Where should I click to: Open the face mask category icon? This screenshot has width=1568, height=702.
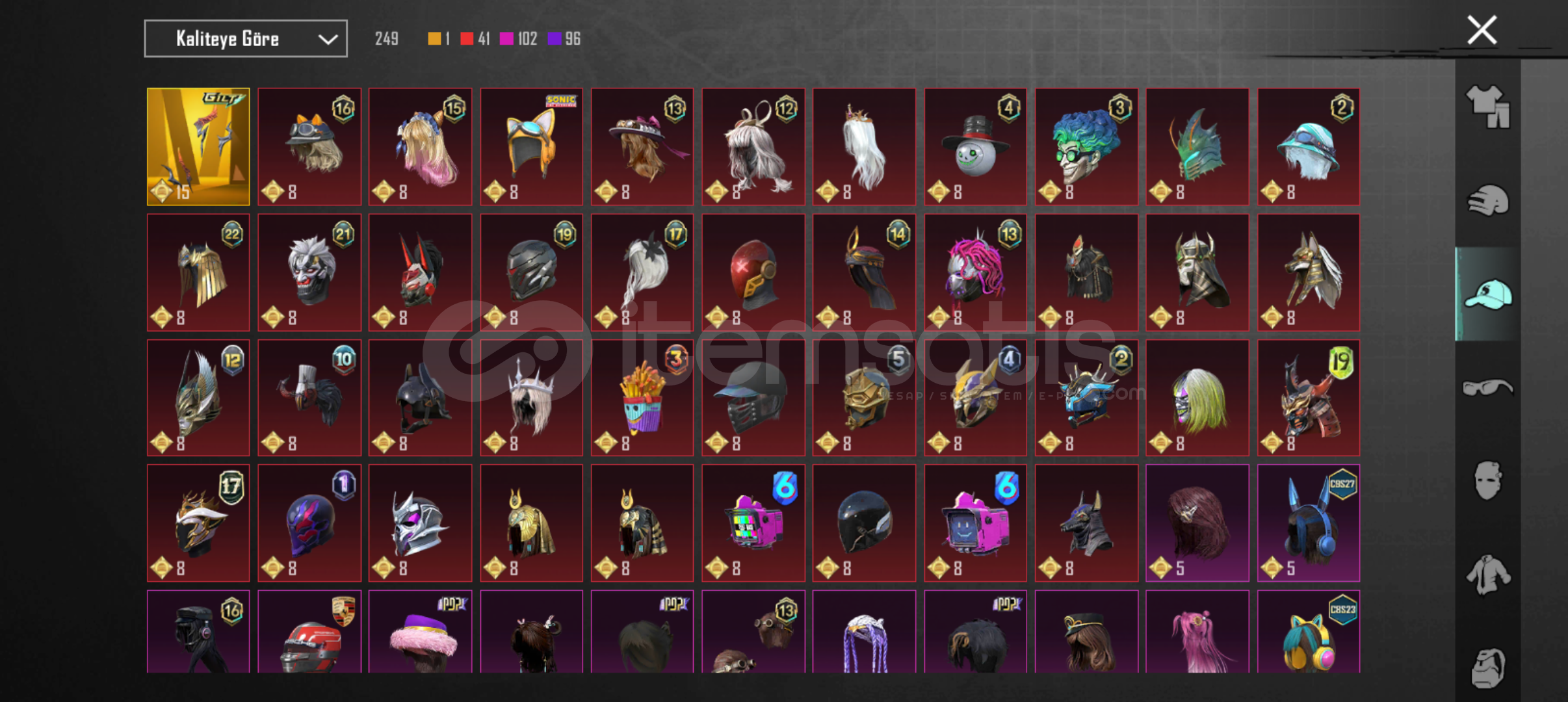click(1487, 481)
